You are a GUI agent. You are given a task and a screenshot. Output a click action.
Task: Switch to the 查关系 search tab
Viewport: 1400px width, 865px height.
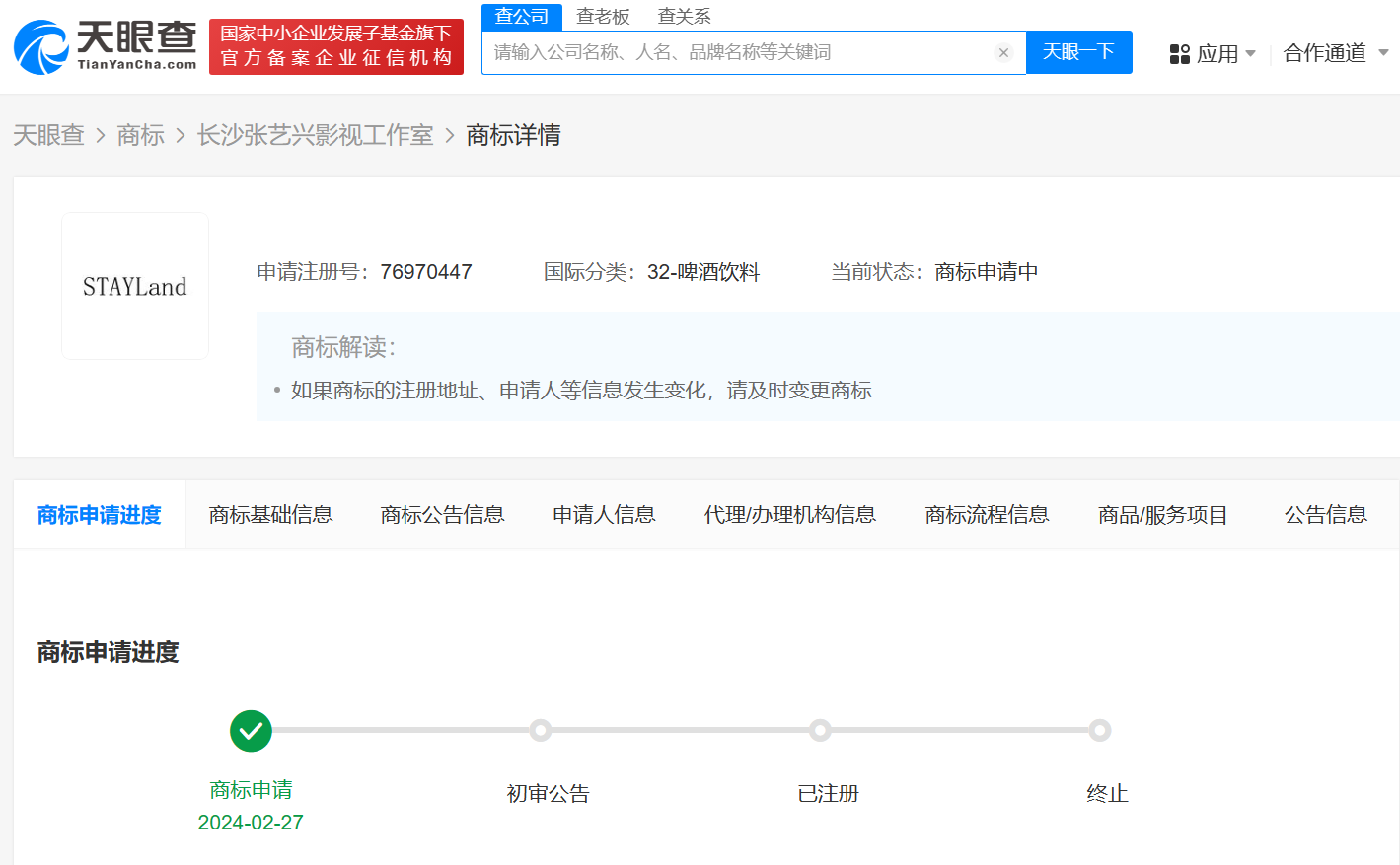click(684, 17)
